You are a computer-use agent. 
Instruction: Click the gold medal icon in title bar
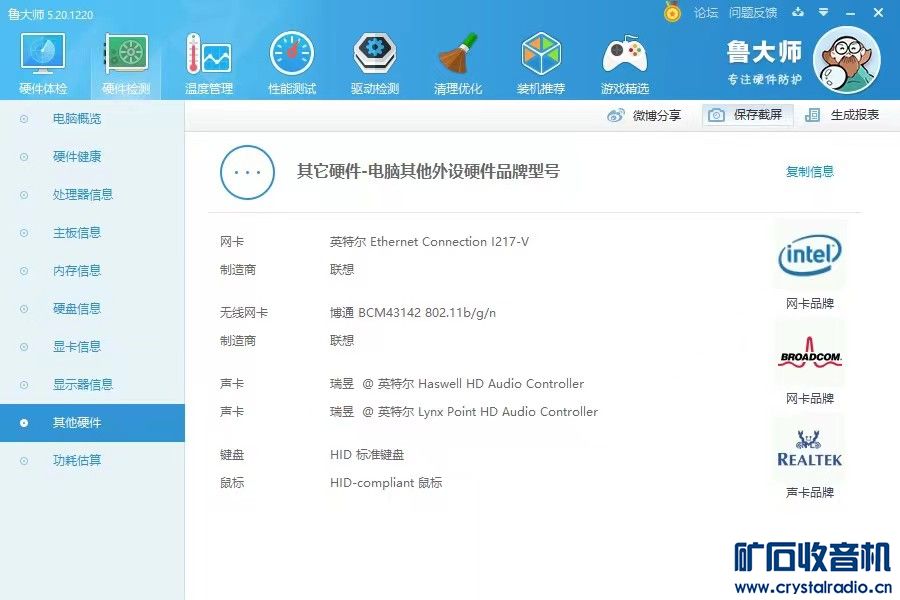(672, 11)
